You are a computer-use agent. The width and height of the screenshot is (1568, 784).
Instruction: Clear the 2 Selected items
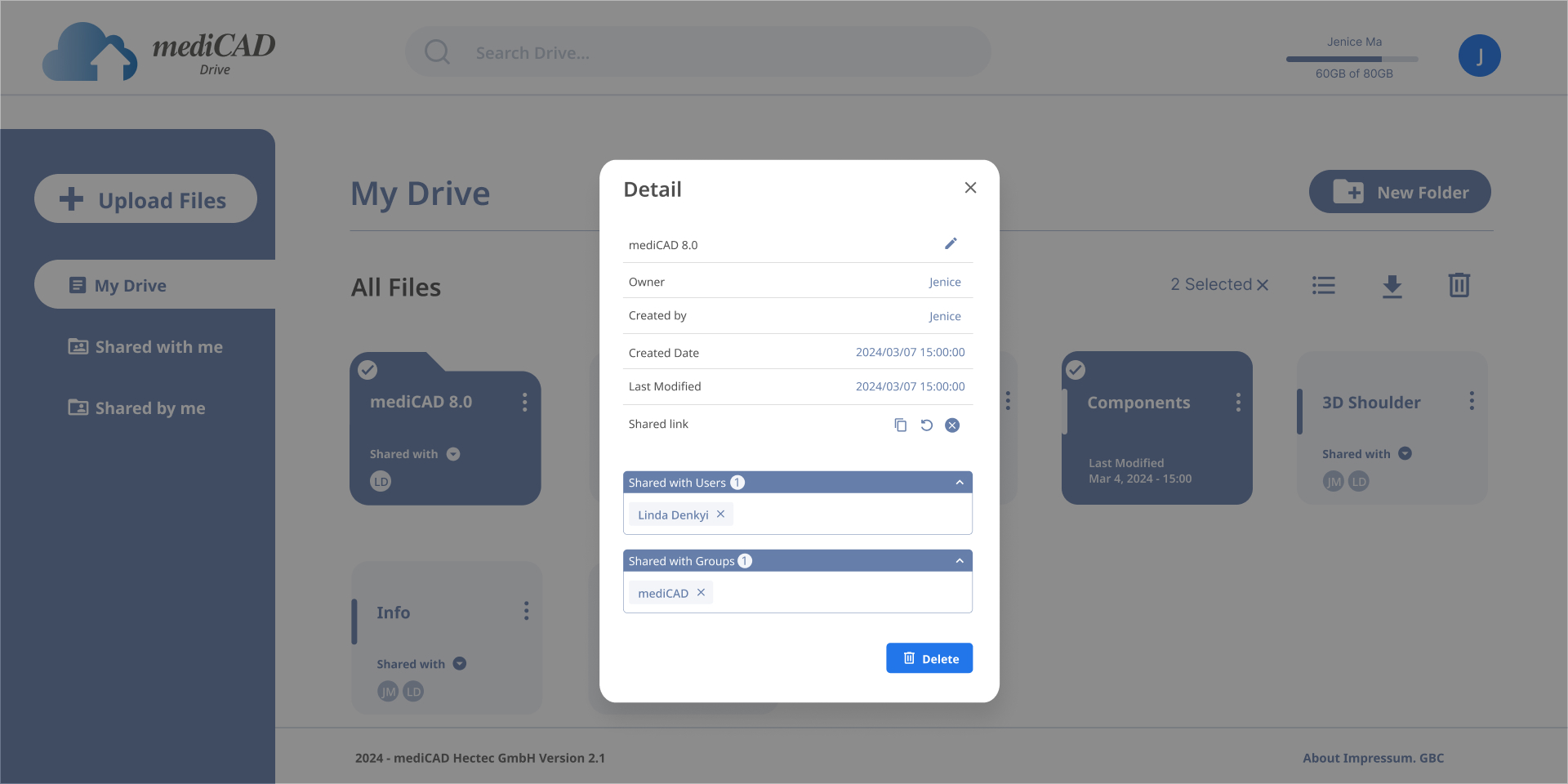point(1263,285)
